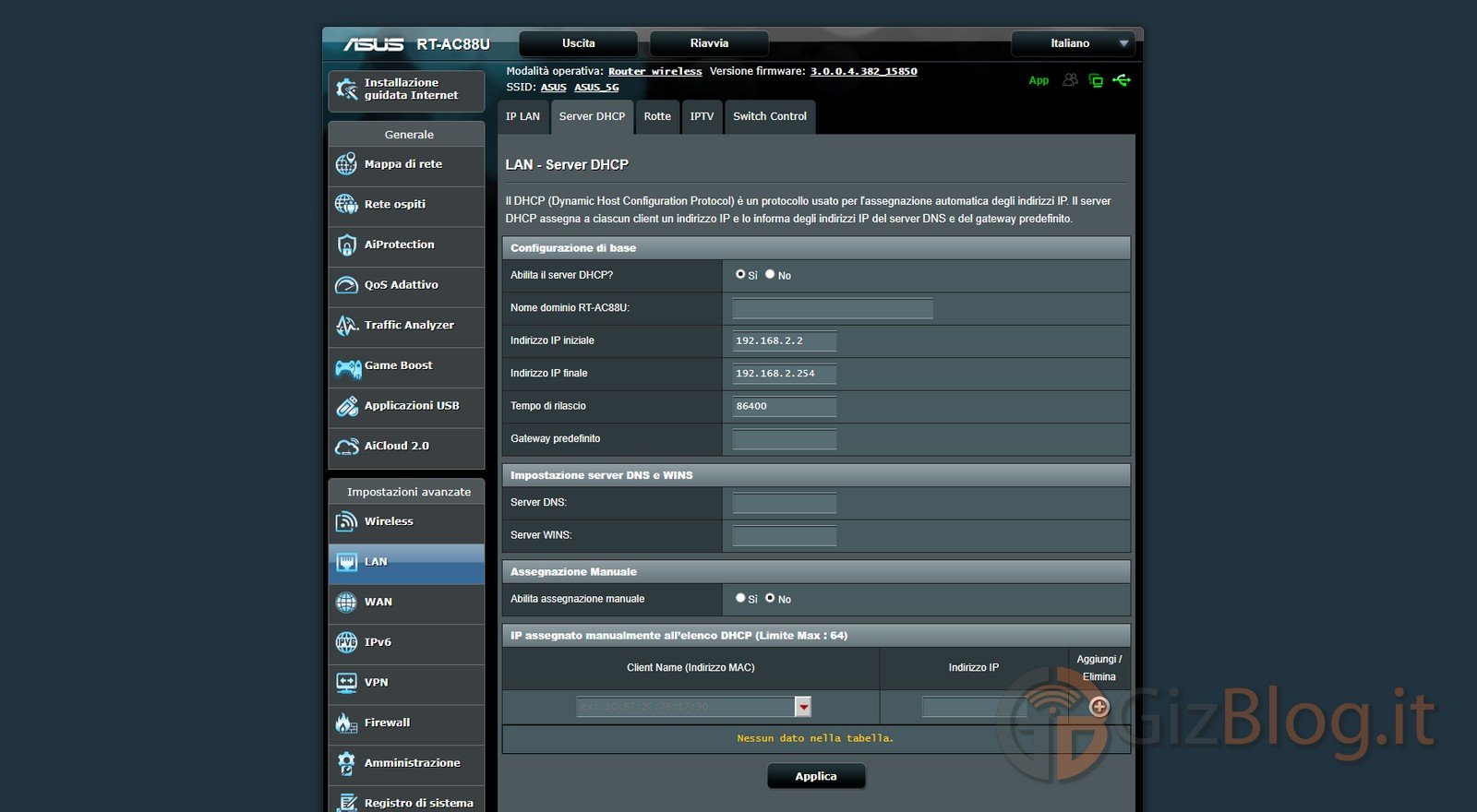The image size is (1477, 812).
Task: Enable manual assignment Sì radio
Action: [740, 598]
